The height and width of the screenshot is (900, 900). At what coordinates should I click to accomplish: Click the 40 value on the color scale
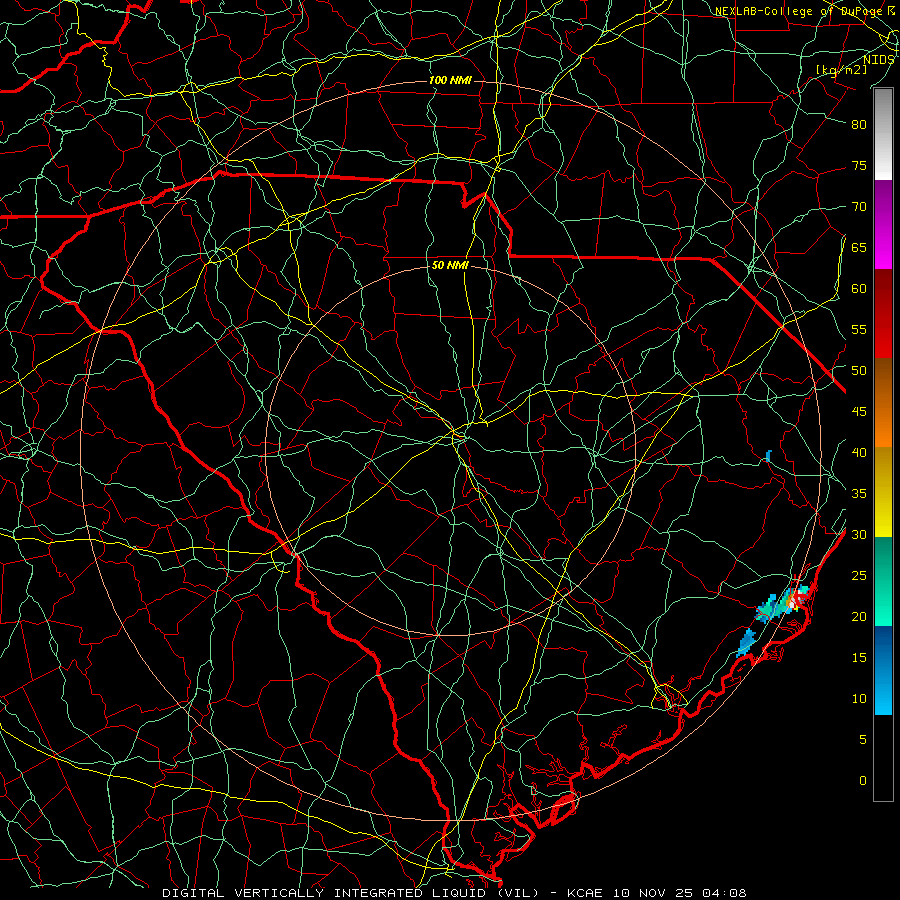click(x=859, y=453)
